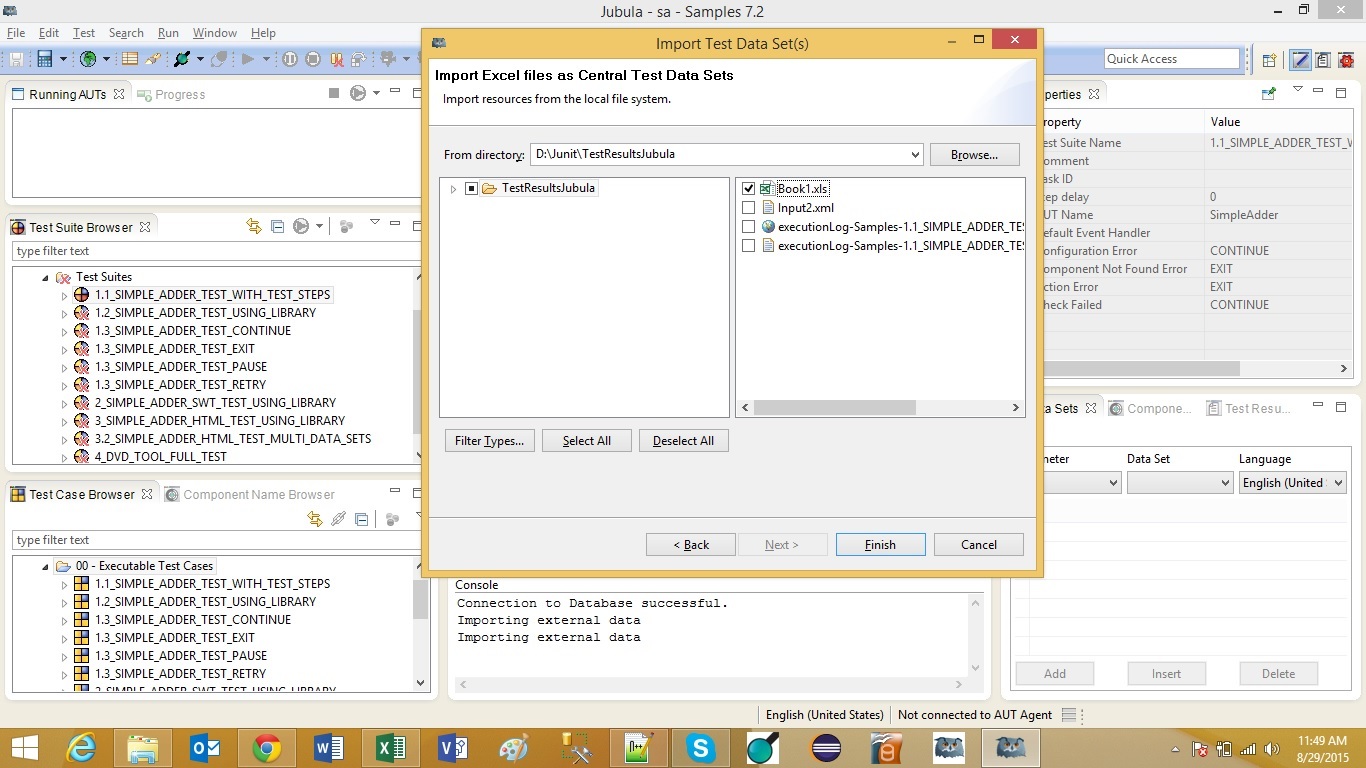Check the Input2.xml checkbox
The width and height of the screenshot is (1366, 768).
pyautogui.click(x=748, y=208)
